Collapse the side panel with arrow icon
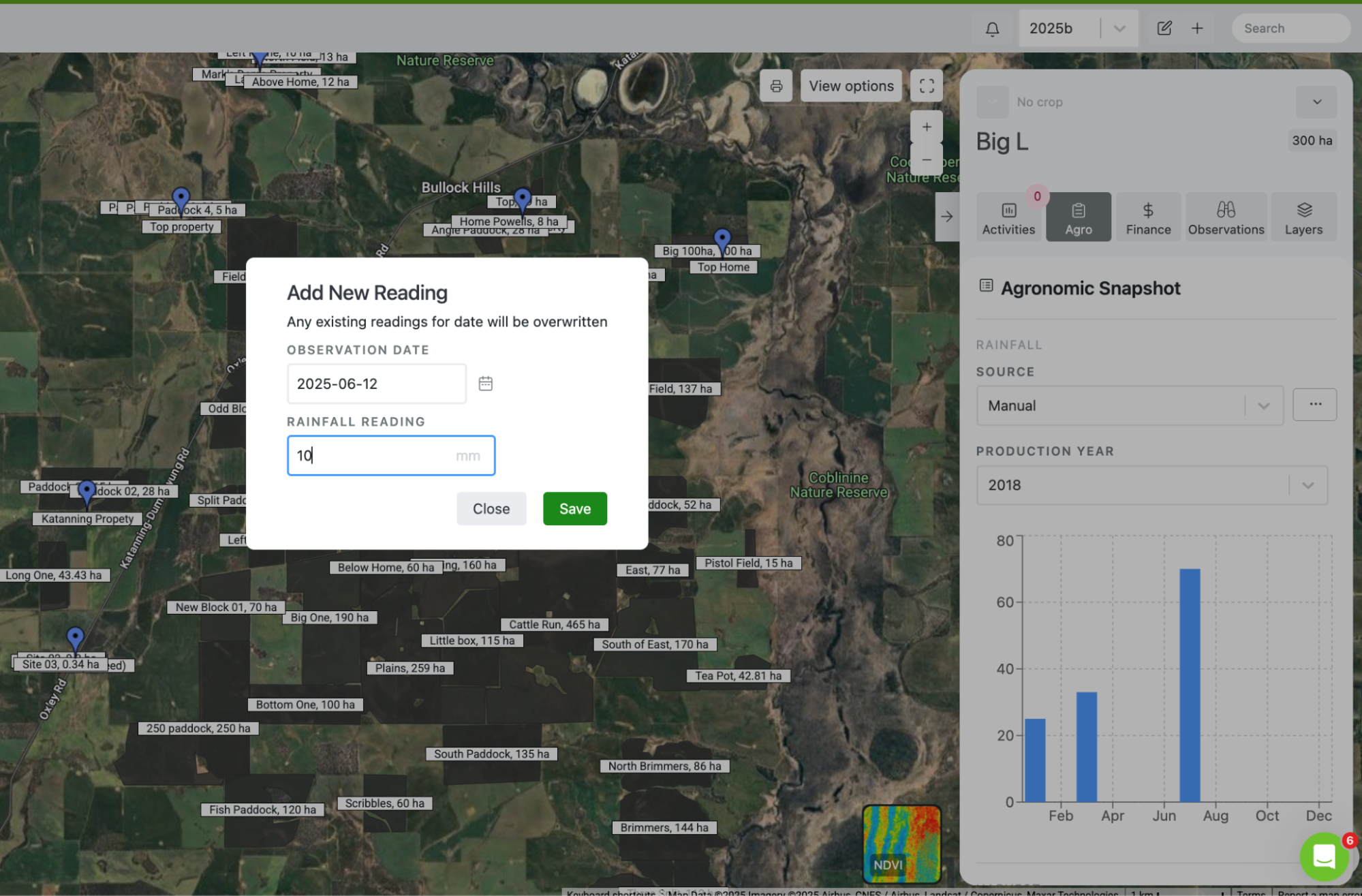1362x896 pixels. coord(947,217)
